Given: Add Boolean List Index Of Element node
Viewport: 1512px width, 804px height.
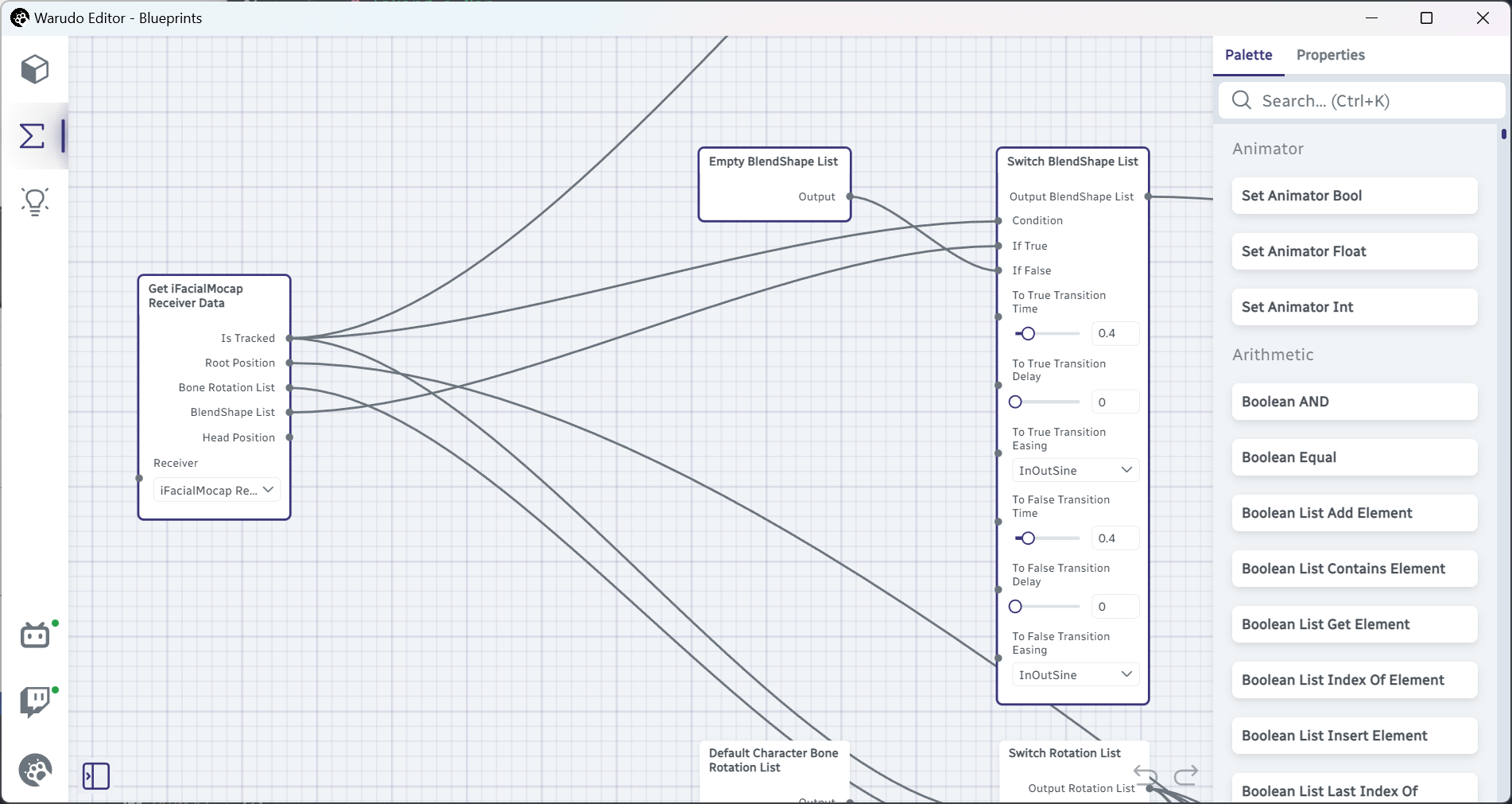Looking at the screenshot, I should point(1354,680).
